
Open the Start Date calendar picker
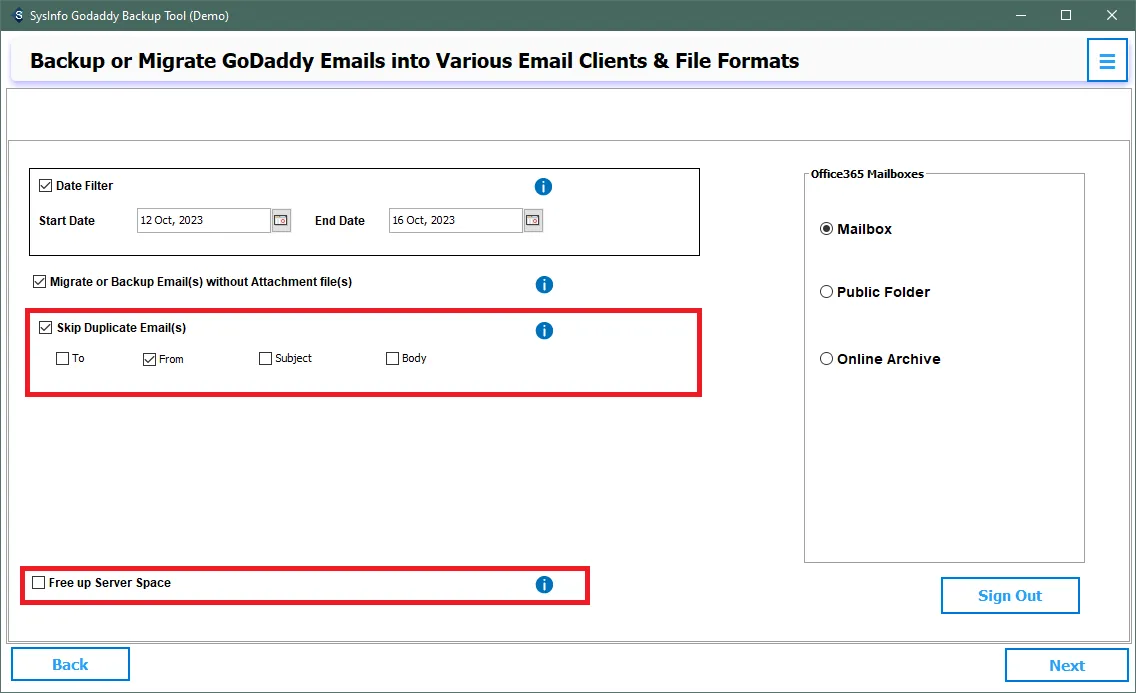pyautogui.click(x=281, y=220)
